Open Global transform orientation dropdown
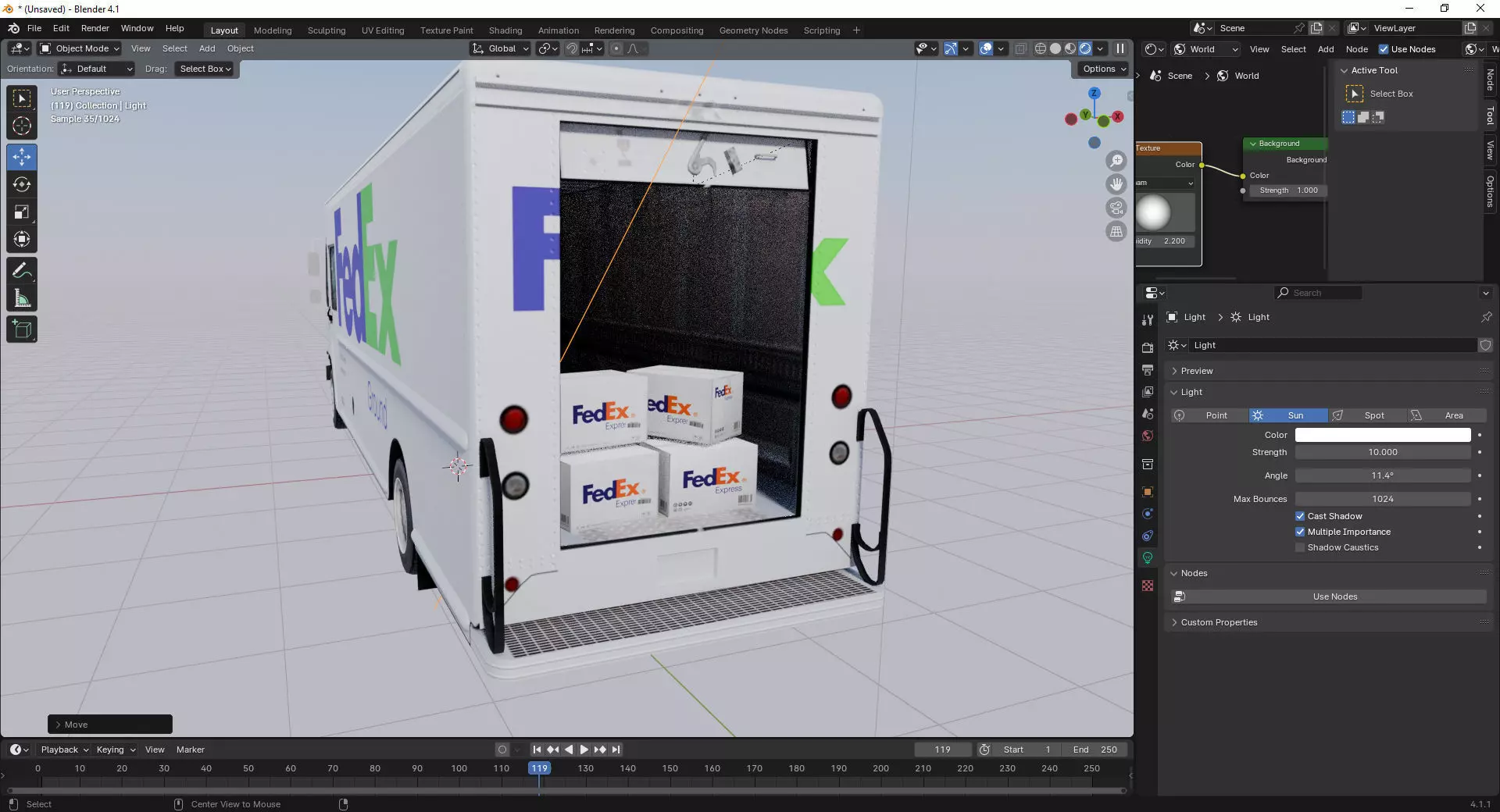This screenshot has height=812, width=1500. [x=500, y=48]
